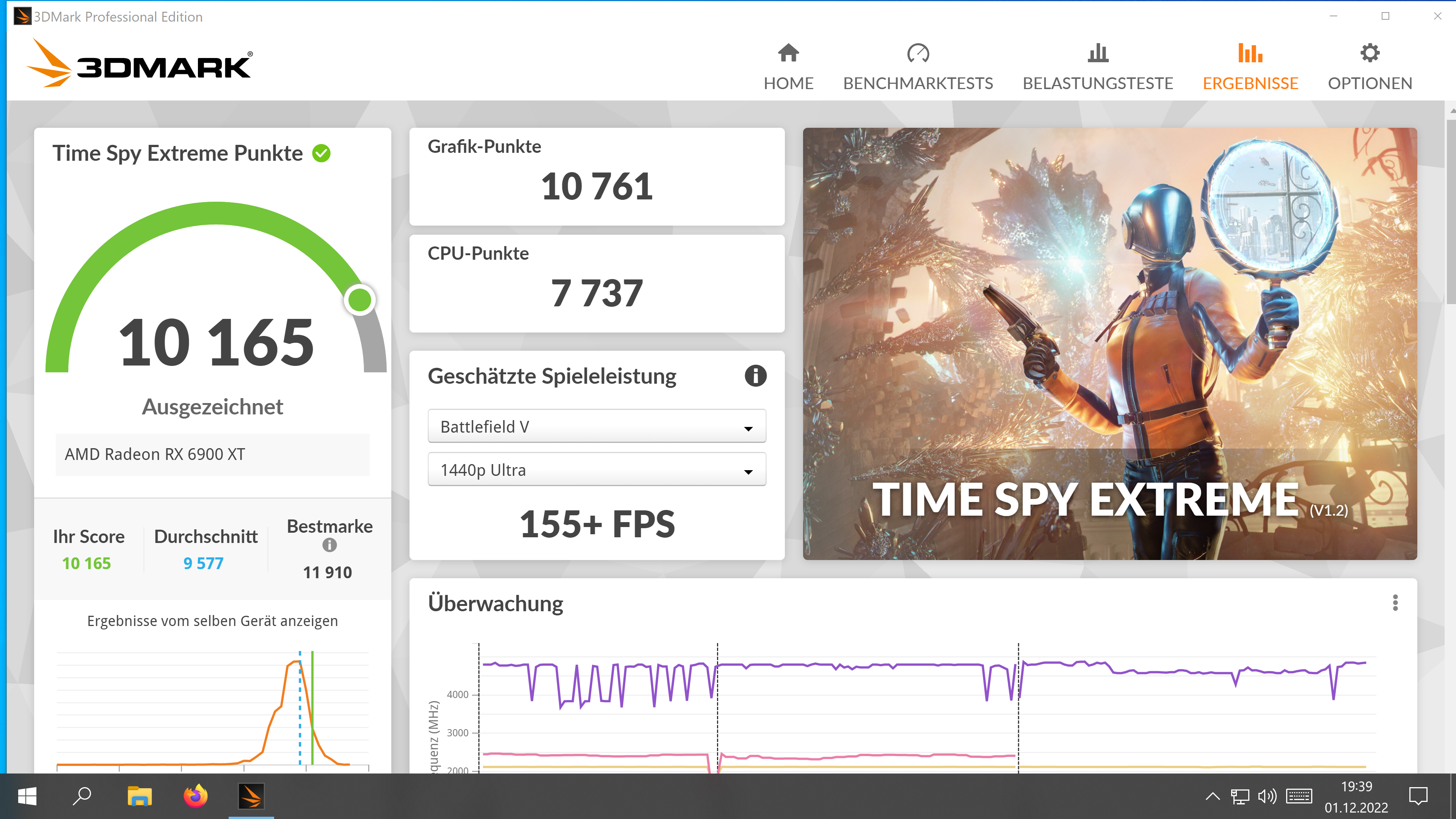The image size is (1456, 819).
Task: Click the AMD Radeon RX 6900 XT field
Action: click(x=212, y=455)
